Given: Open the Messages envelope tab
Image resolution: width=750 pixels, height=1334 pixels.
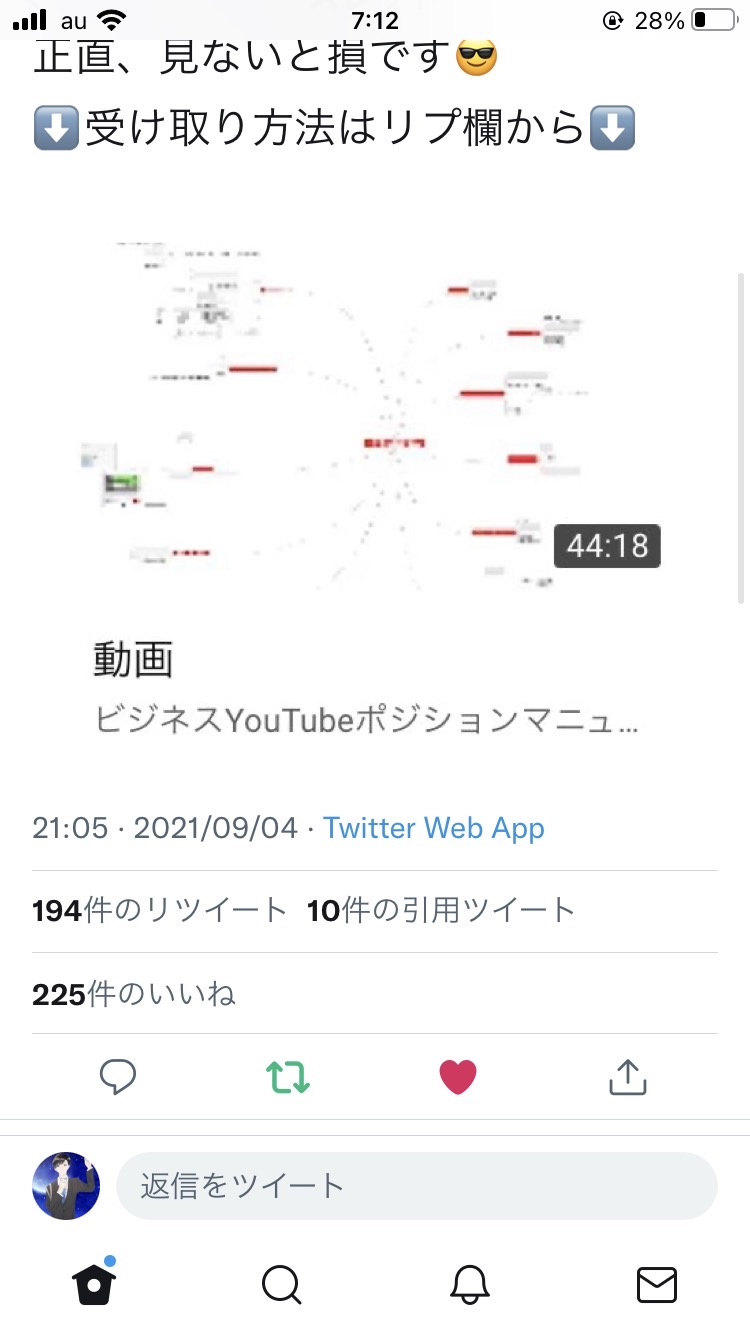Looking at the screenshot, I should tap(657, 1285).
